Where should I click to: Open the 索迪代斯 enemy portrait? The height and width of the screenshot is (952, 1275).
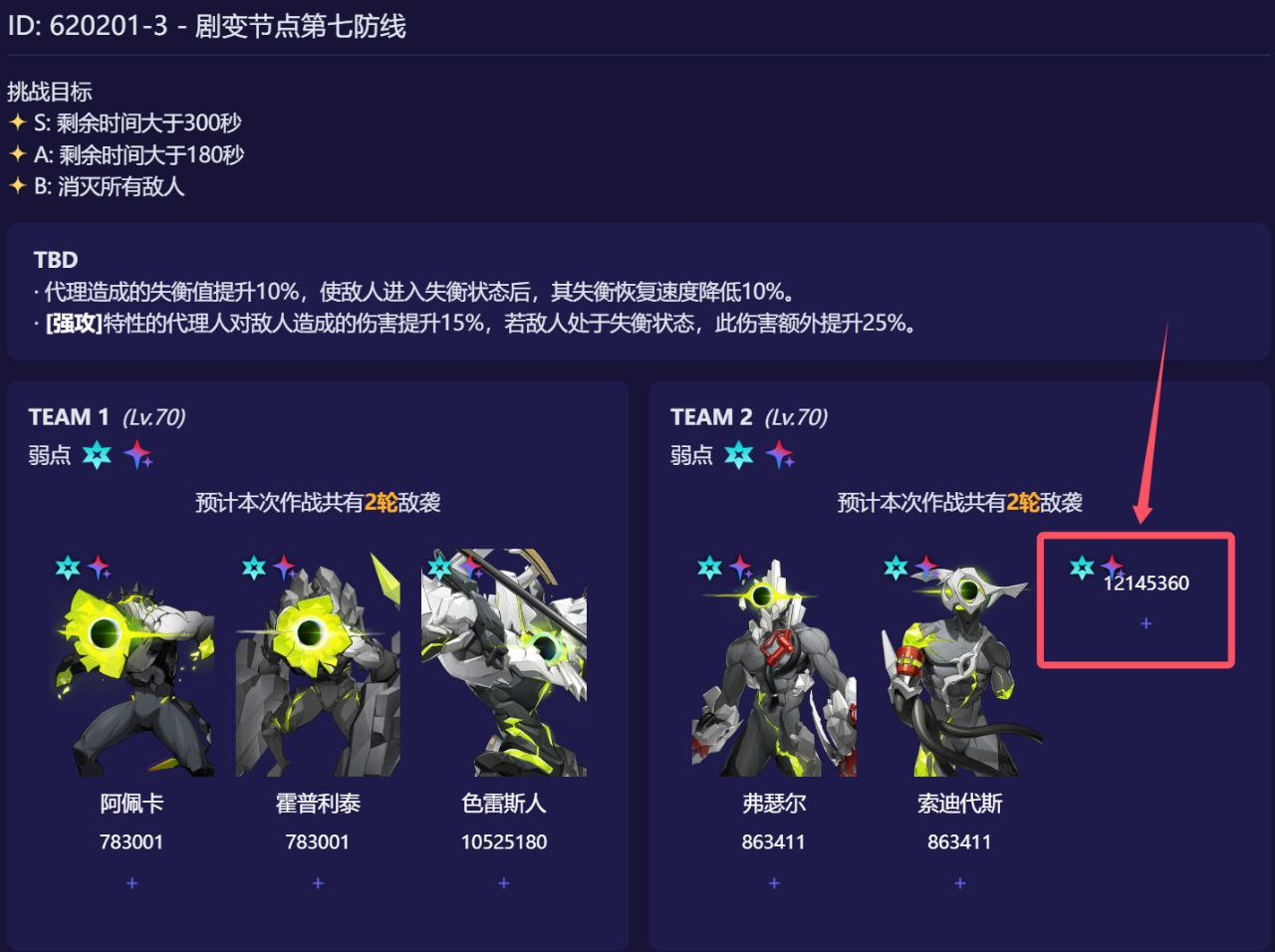coord(960,662)
